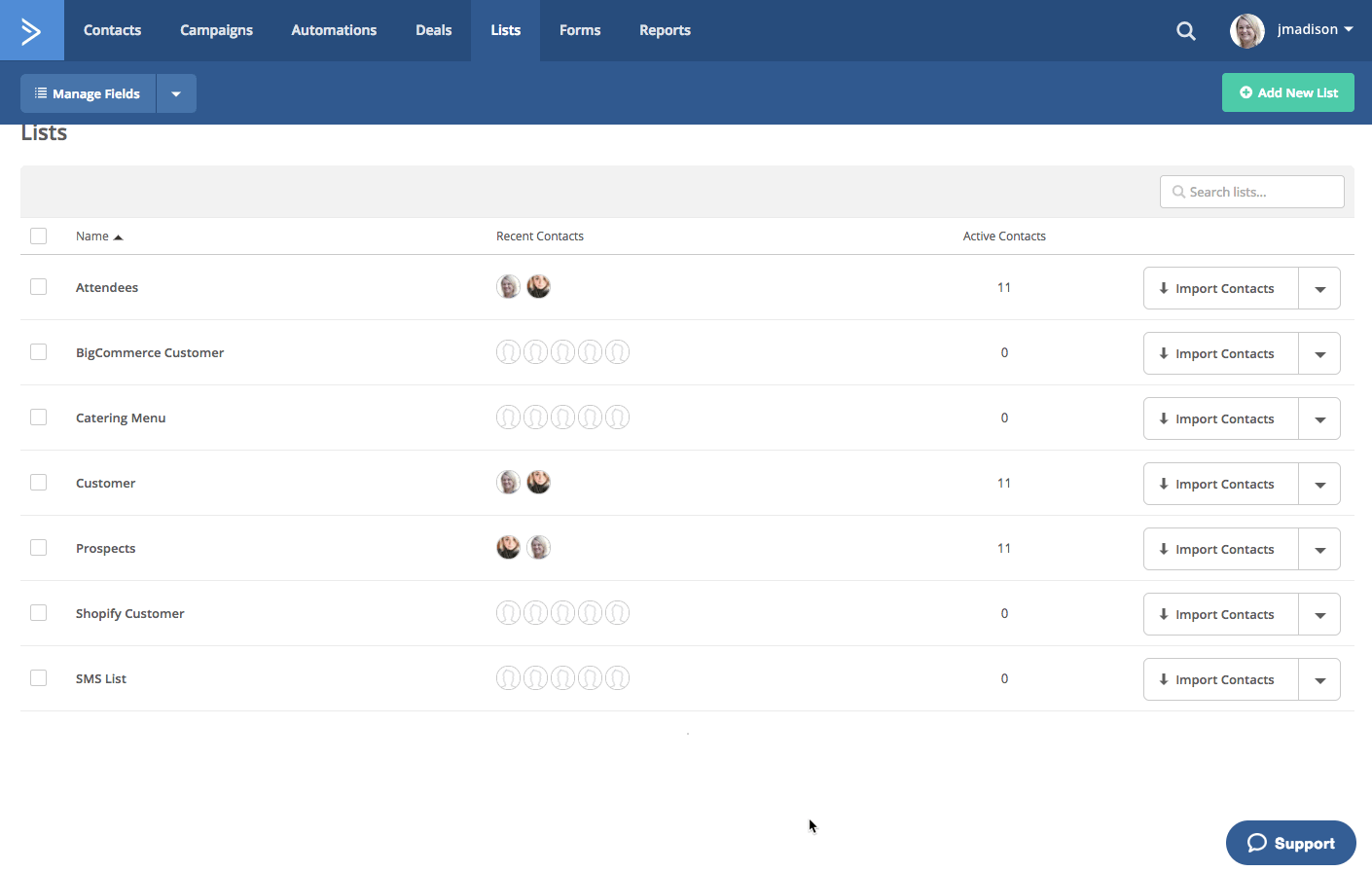This screenshot has width=1372, height=872.
Task: Click the Support chat bubble button
Action: (x=1290, y=843)
